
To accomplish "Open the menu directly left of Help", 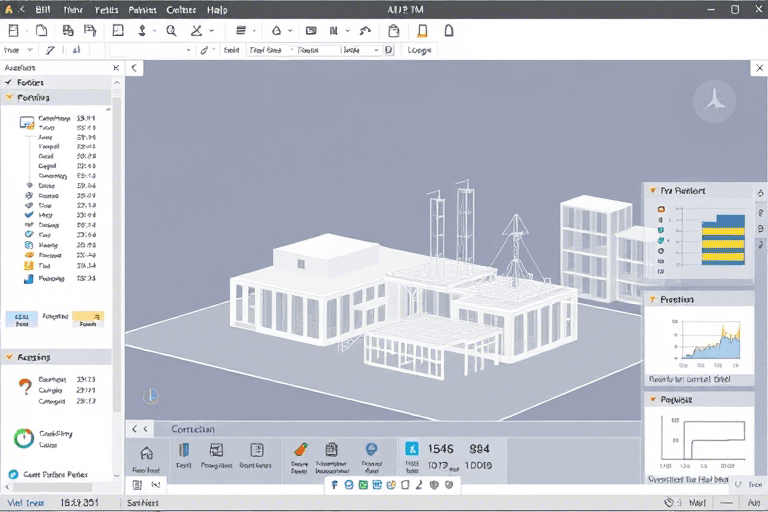I will [181, 10].
